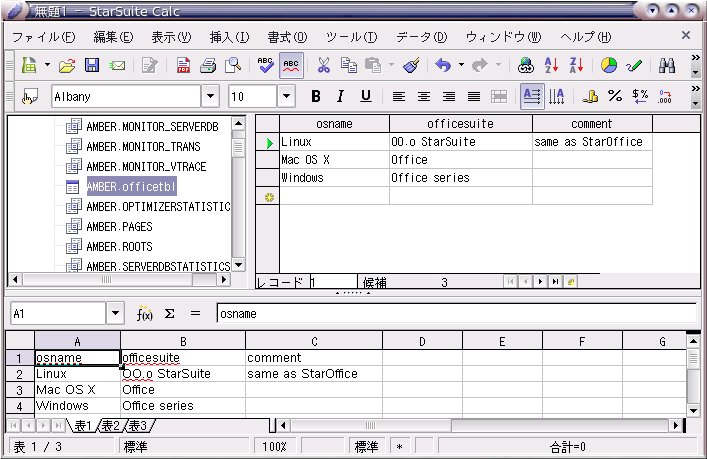Run the Spellcheck ABC checkmark icon
This screenshot has height=459, width=707.
[265, 66]
